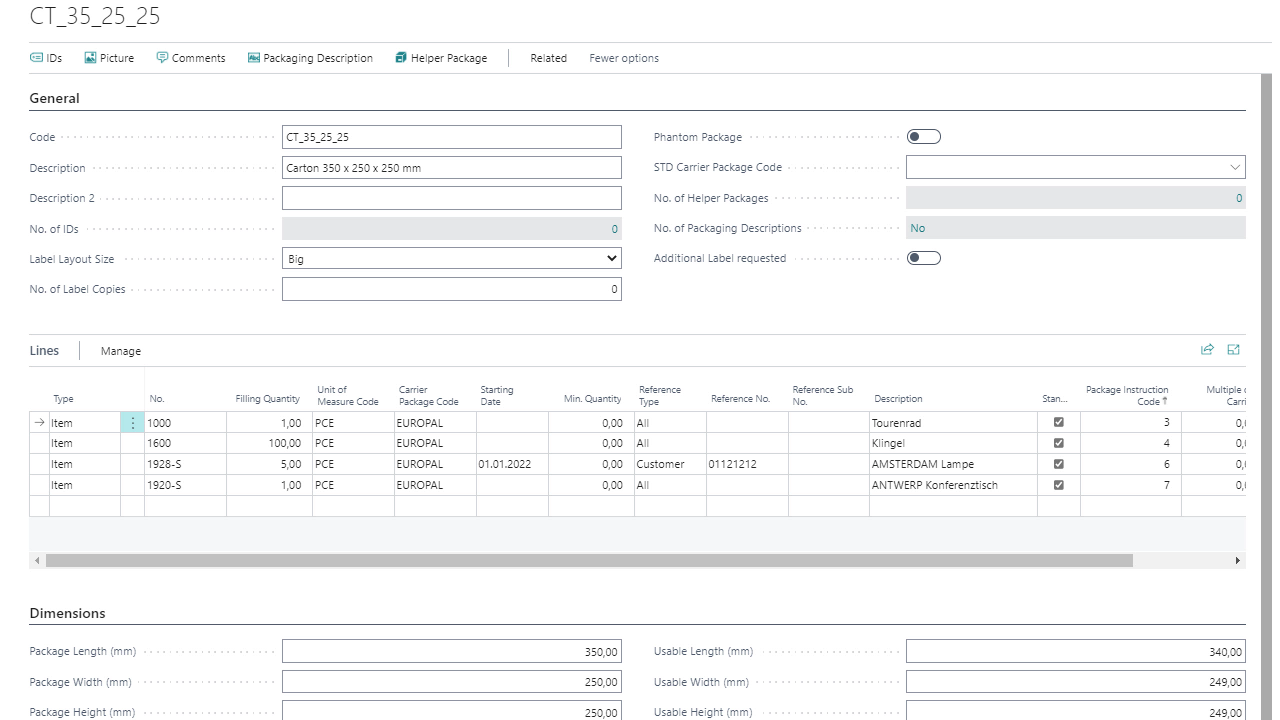Image resolution: width=1280 pixels, height=720 pixels.
Task: Open the Picture action
Action: [x=109, y=58]
